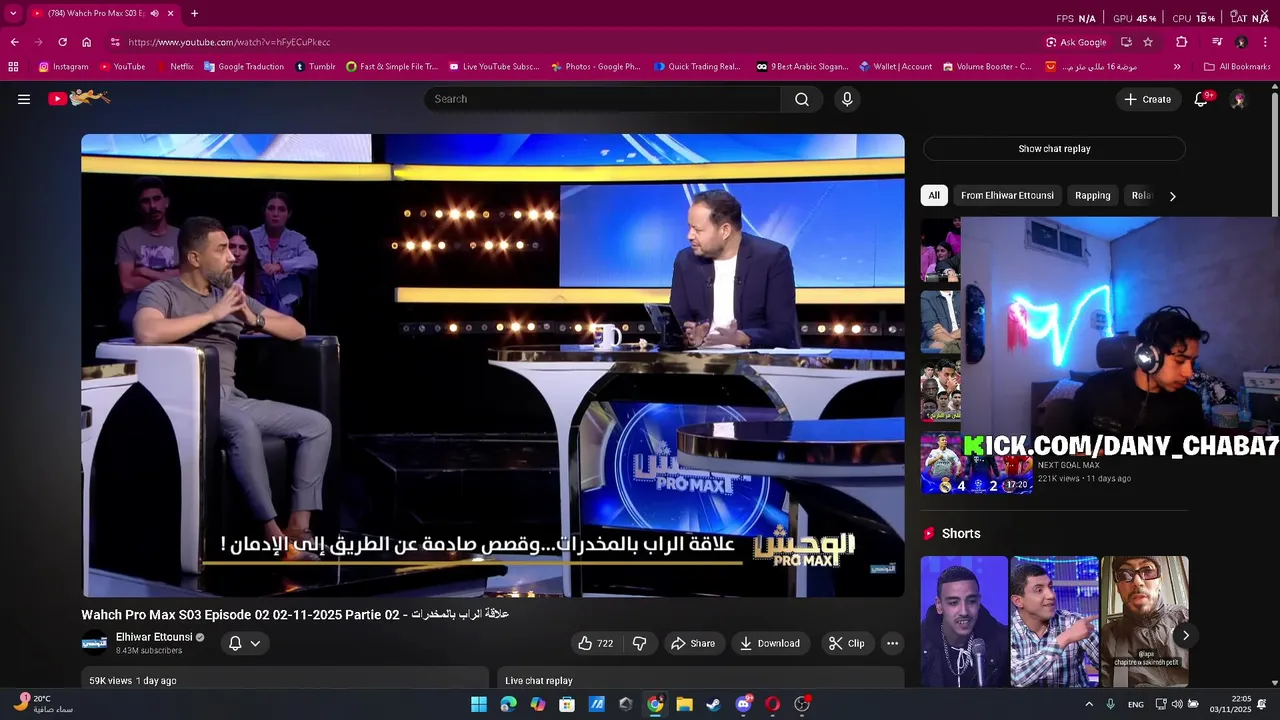Click the video player to pause
Screen dimensions: 1280x720
tap(493, 365)
